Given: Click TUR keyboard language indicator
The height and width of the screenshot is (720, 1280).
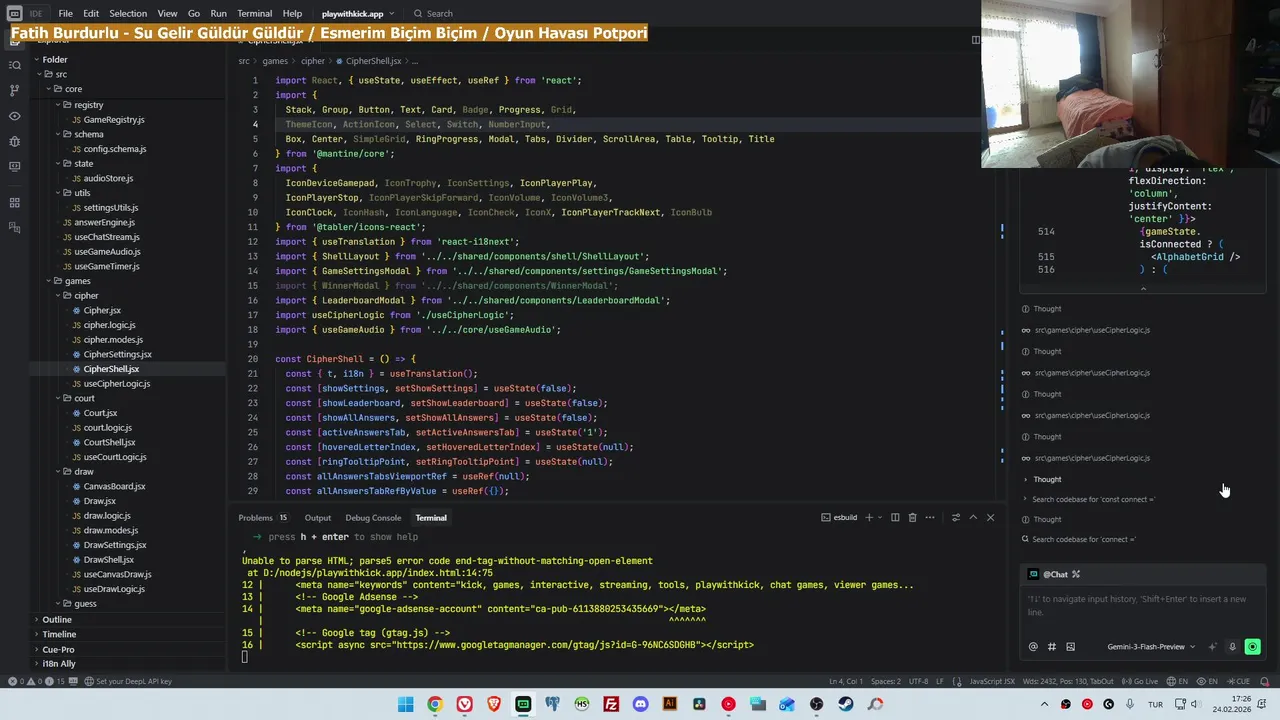Looking at the screenshot, I should [1155, 704].
